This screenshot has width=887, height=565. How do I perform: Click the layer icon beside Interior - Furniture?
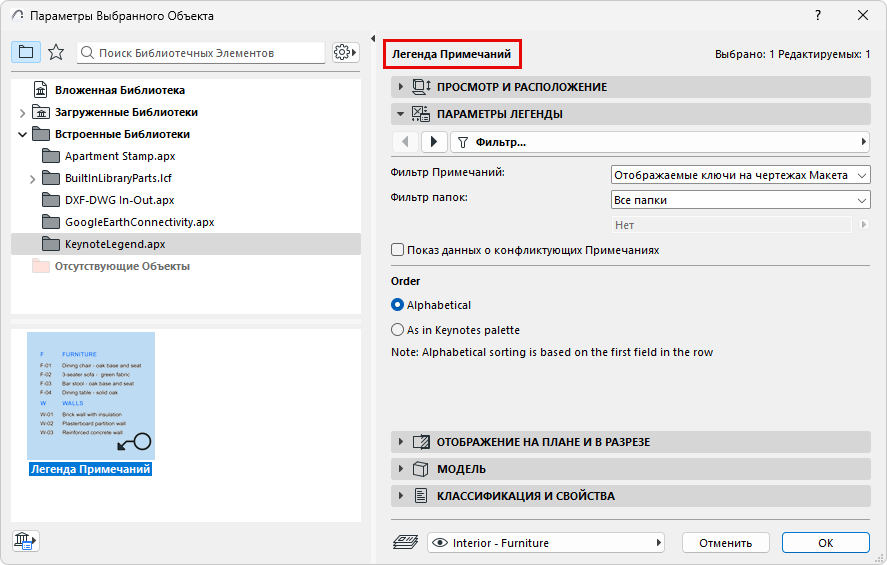point(406,543)
